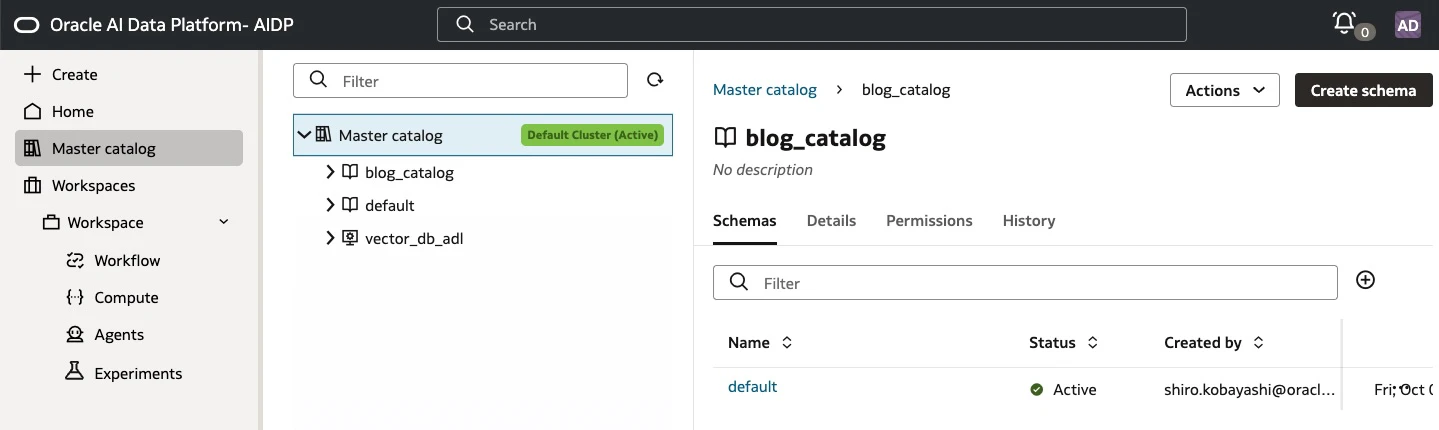Click the Create plus icon in the sidebar
The height and width of the screenshot is (430, 1439).
point(33,74)
